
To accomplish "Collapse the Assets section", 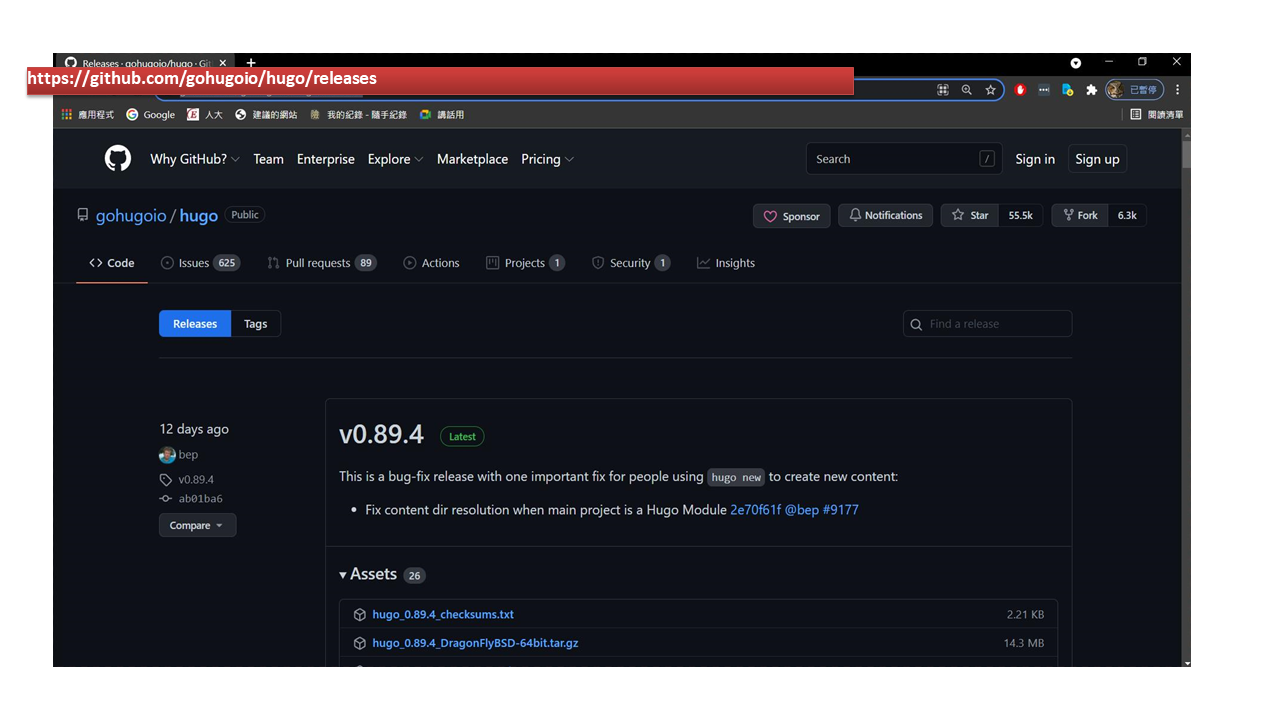I will click(x=382, y=575).
